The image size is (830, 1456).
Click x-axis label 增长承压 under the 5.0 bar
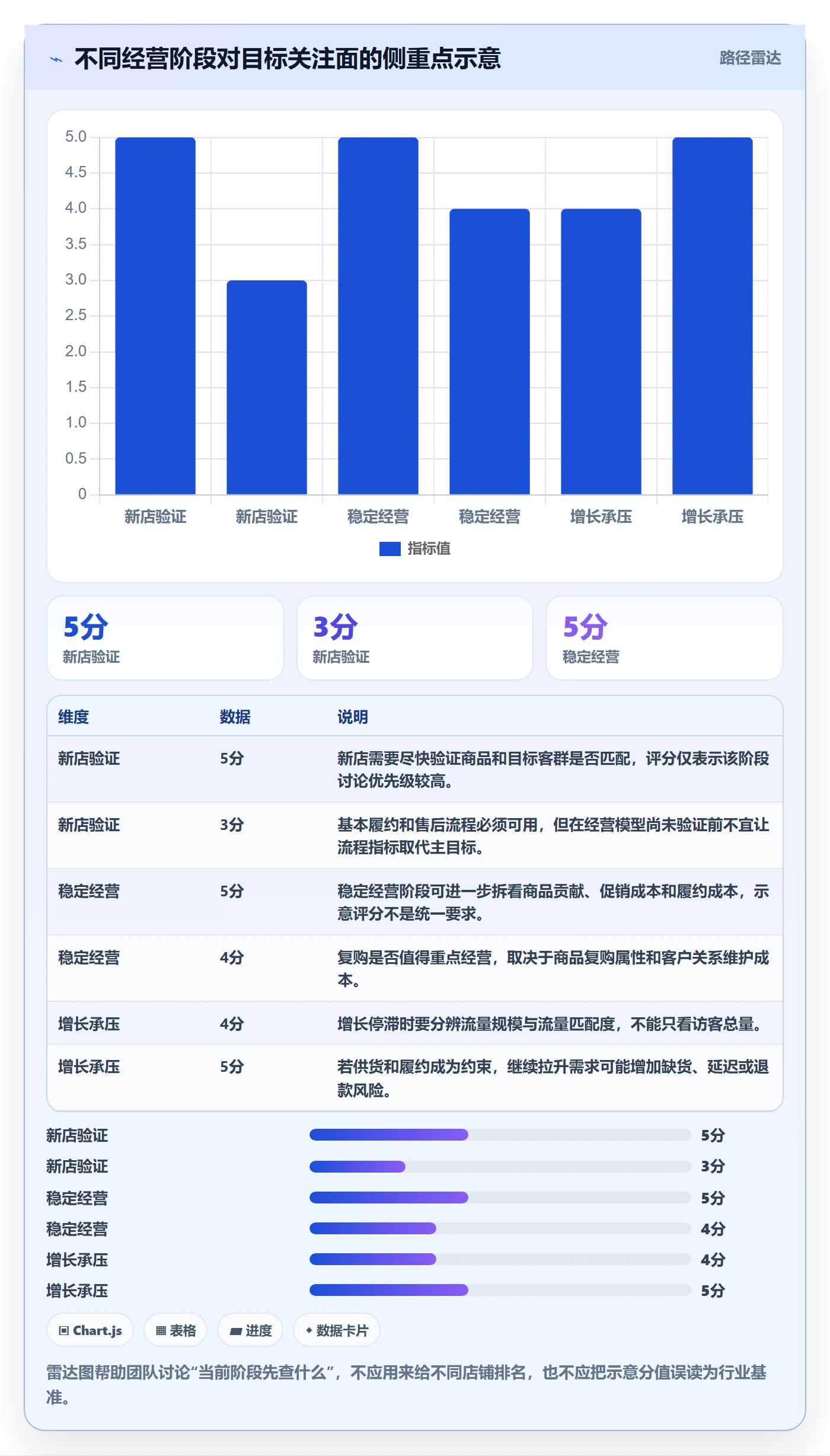click(713, 517)
